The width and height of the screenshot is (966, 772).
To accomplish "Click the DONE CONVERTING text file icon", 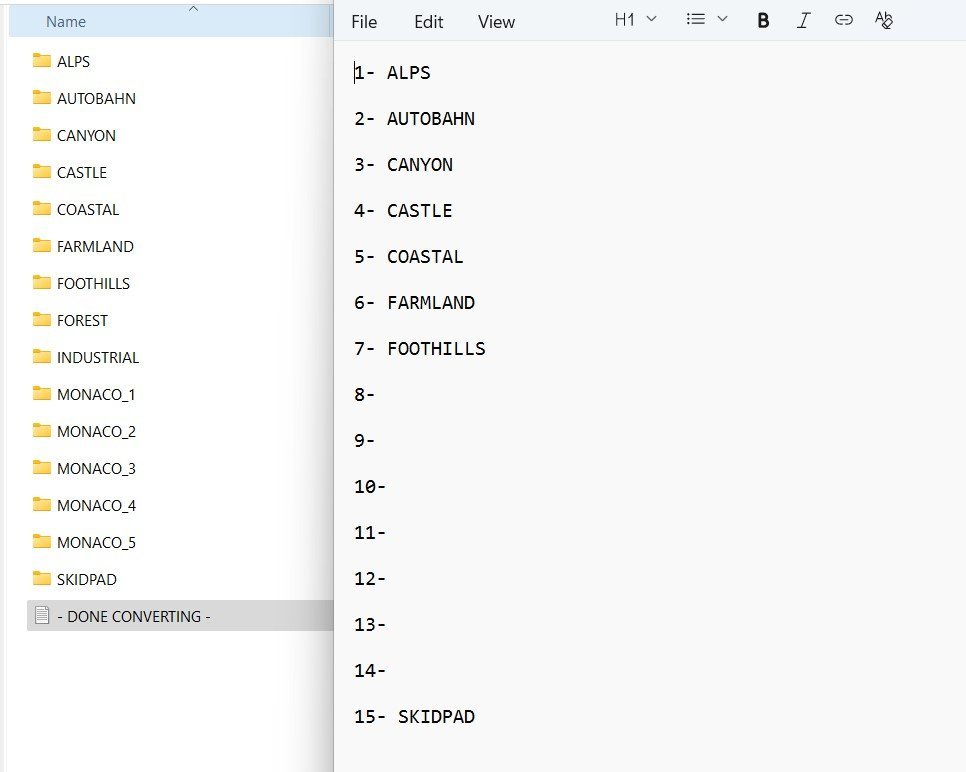I will [x=42, y=616].
